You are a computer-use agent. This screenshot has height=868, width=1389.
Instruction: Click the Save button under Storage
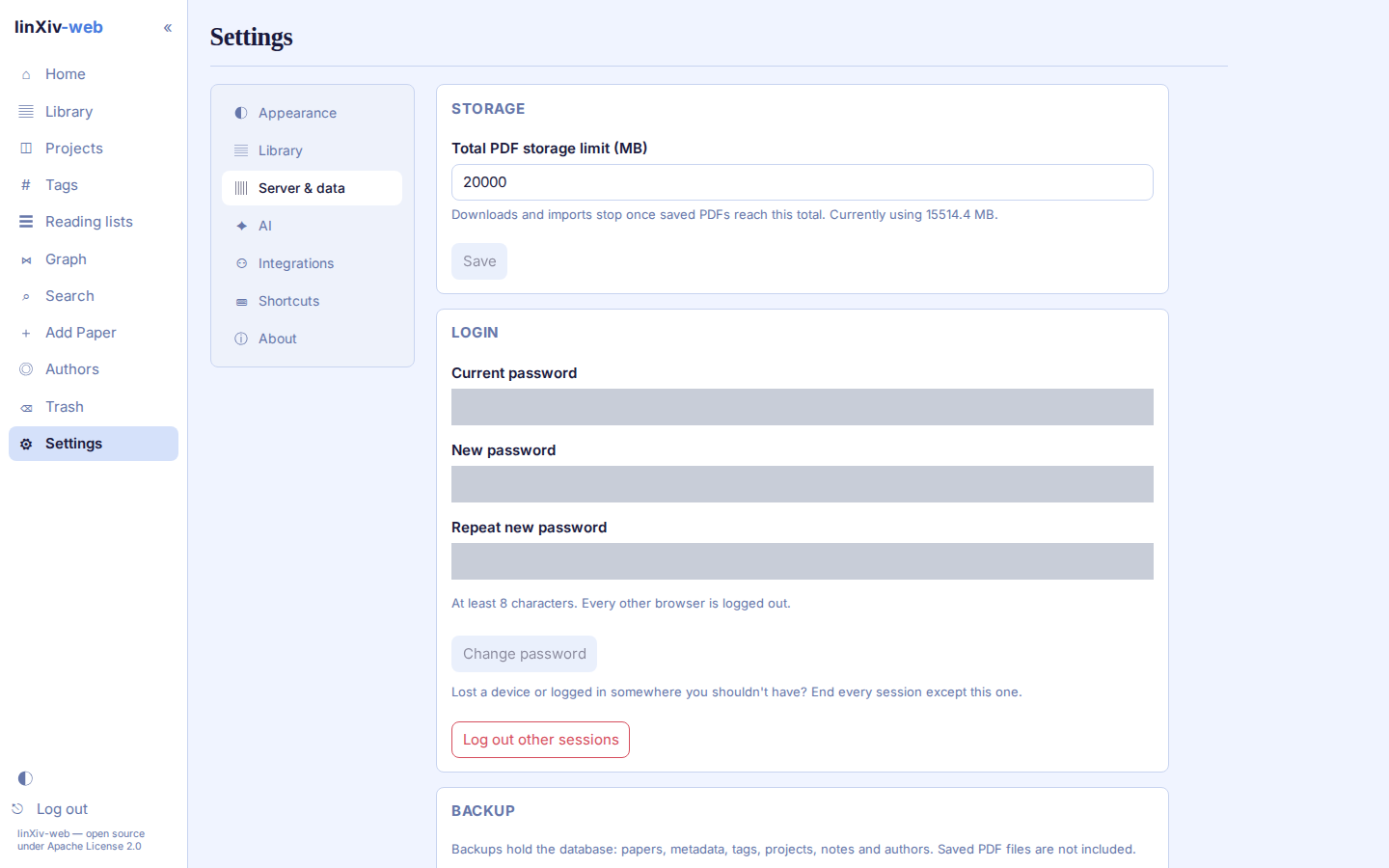tap(479, 261)
